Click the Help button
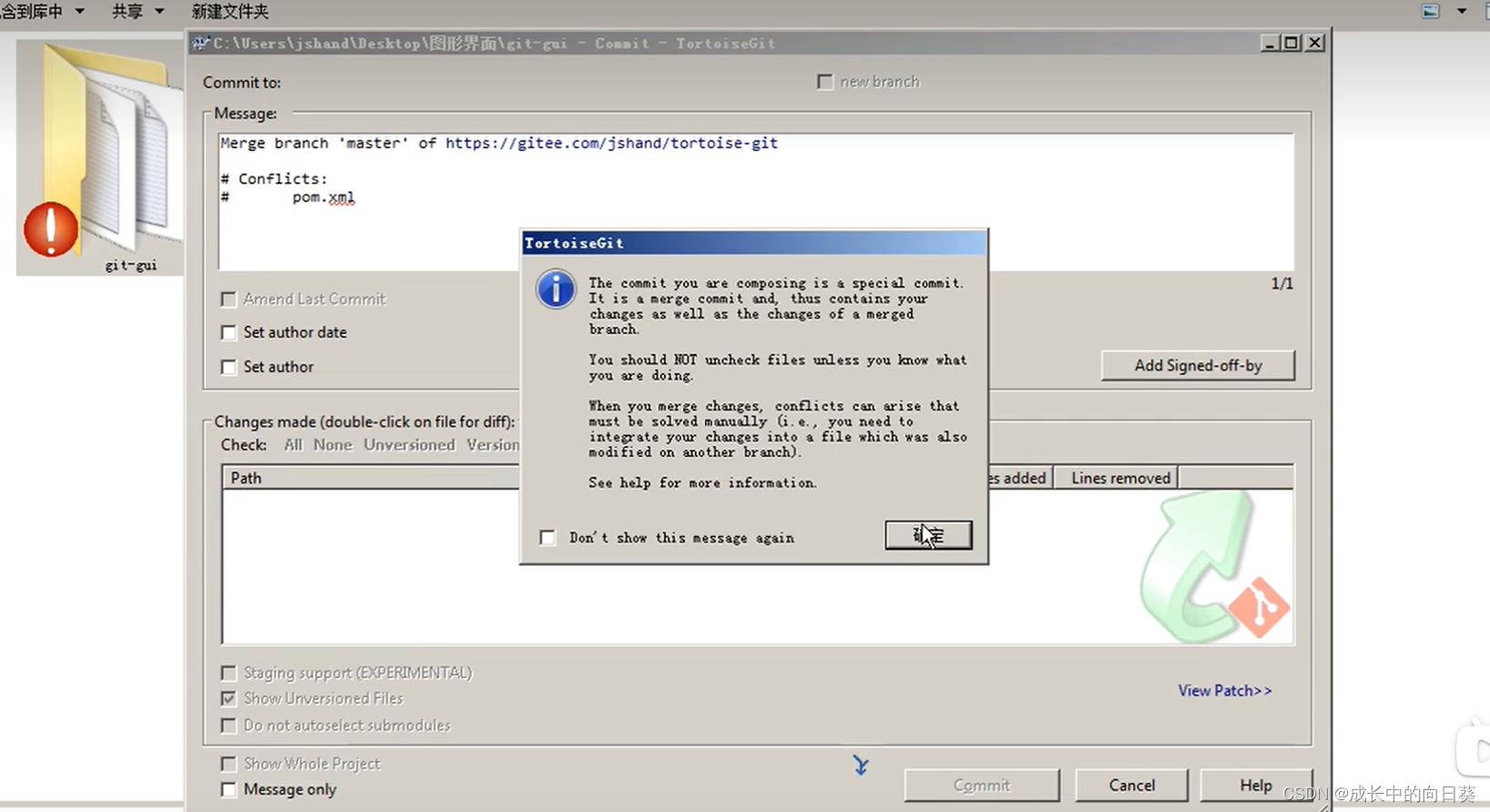This screenshot has height=812, width=1490. coord(1256,785)
